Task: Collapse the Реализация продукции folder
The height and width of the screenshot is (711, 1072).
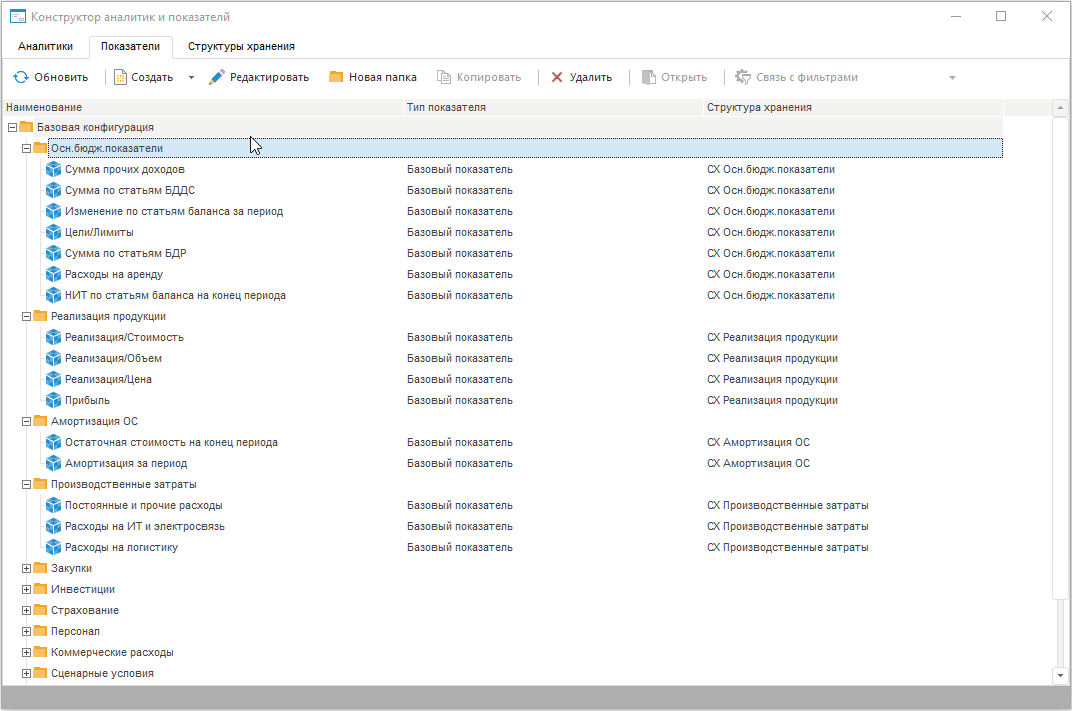Action: [27, 316]
